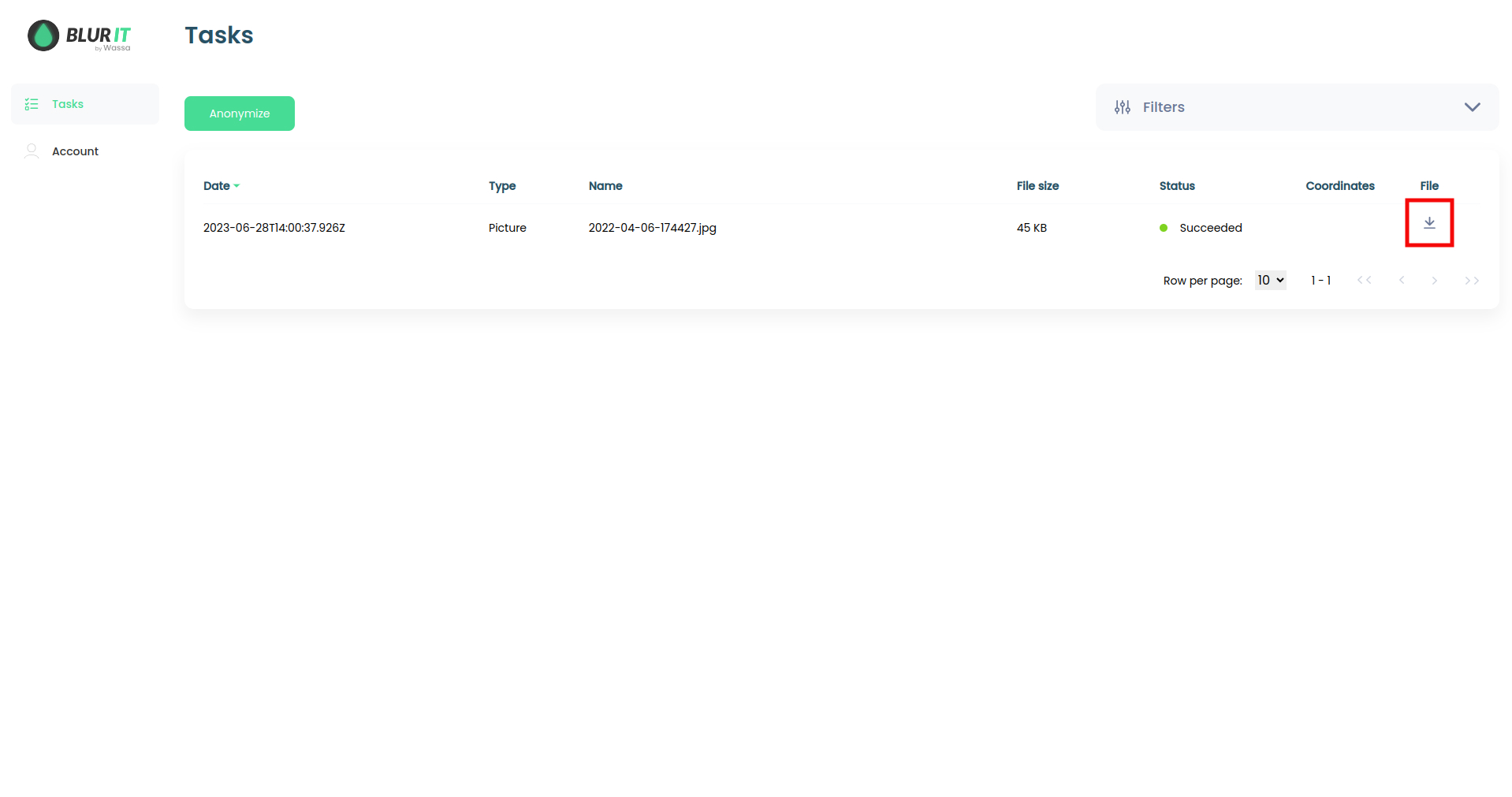Screen dimensions: 1512x797
Task: Expand the Filters panel chevron
Action: pos(1472,107)
